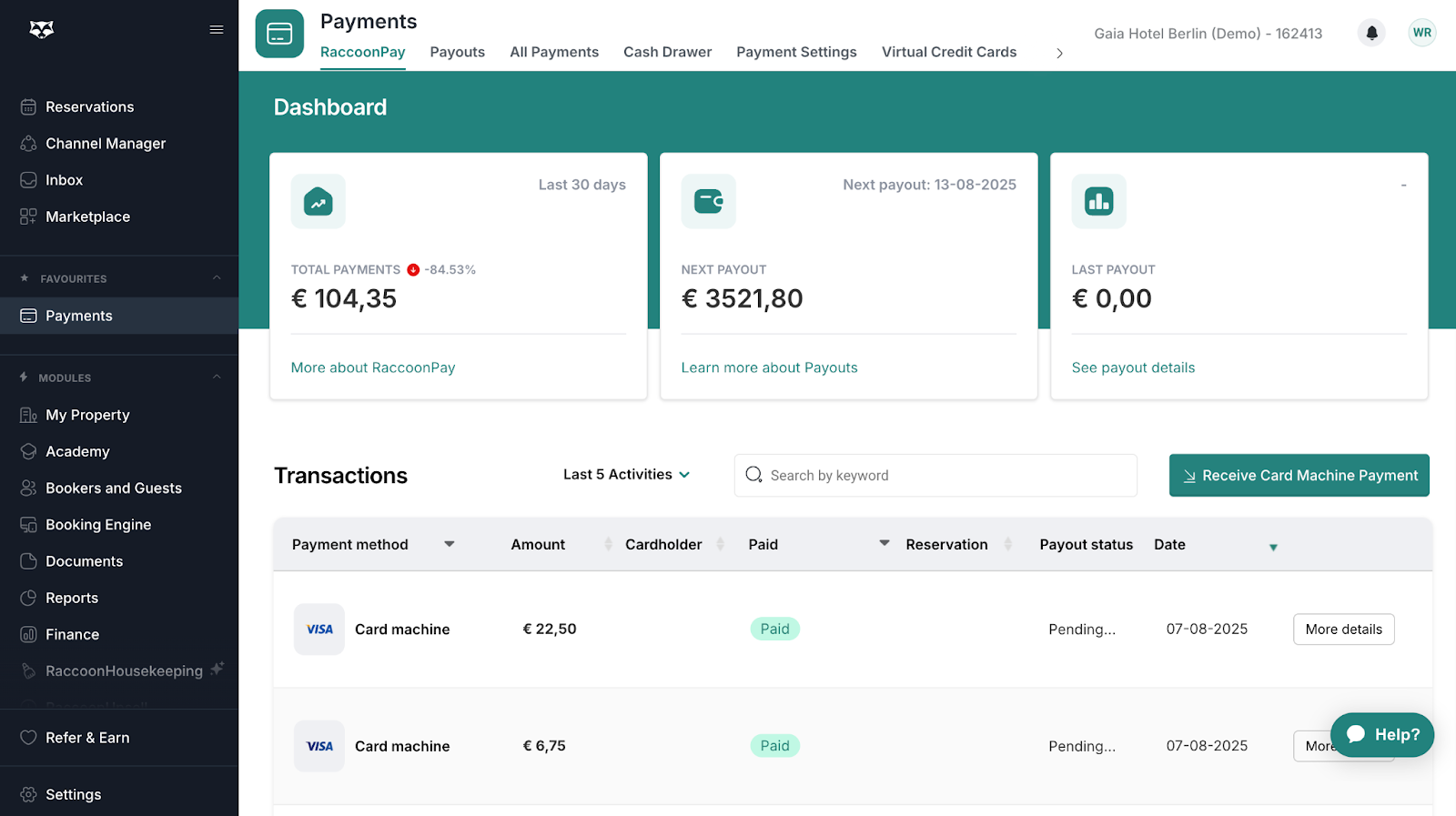1456x816 pixels.
Task: Click the Reservations calendar icon
Action: pos(28,106)
